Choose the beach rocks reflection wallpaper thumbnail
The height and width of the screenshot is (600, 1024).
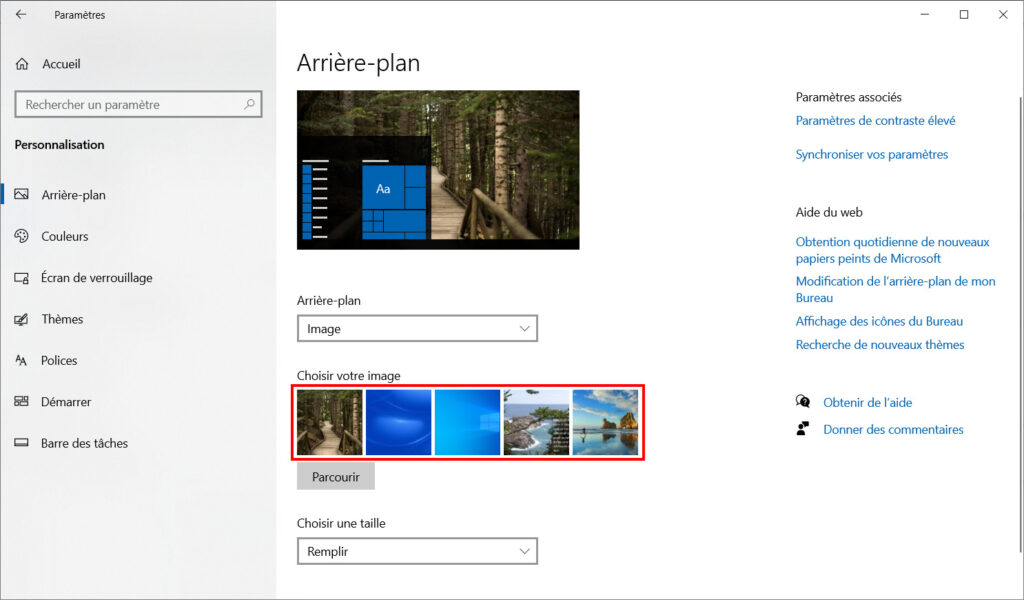[x=605, y=422]
